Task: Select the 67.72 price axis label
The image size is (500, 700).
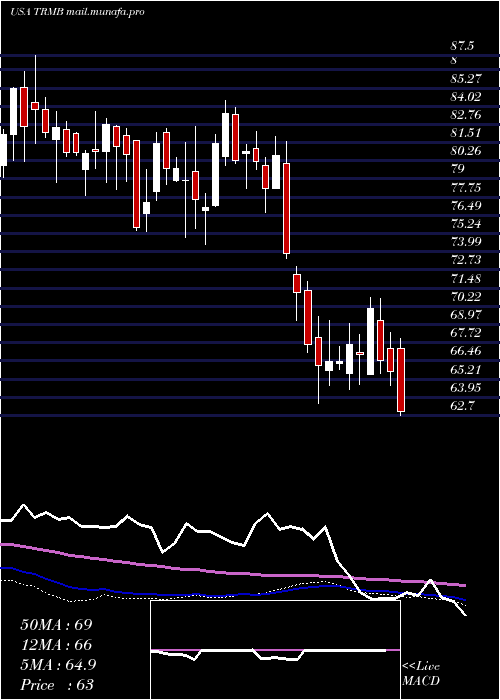Action: (466, 333)
